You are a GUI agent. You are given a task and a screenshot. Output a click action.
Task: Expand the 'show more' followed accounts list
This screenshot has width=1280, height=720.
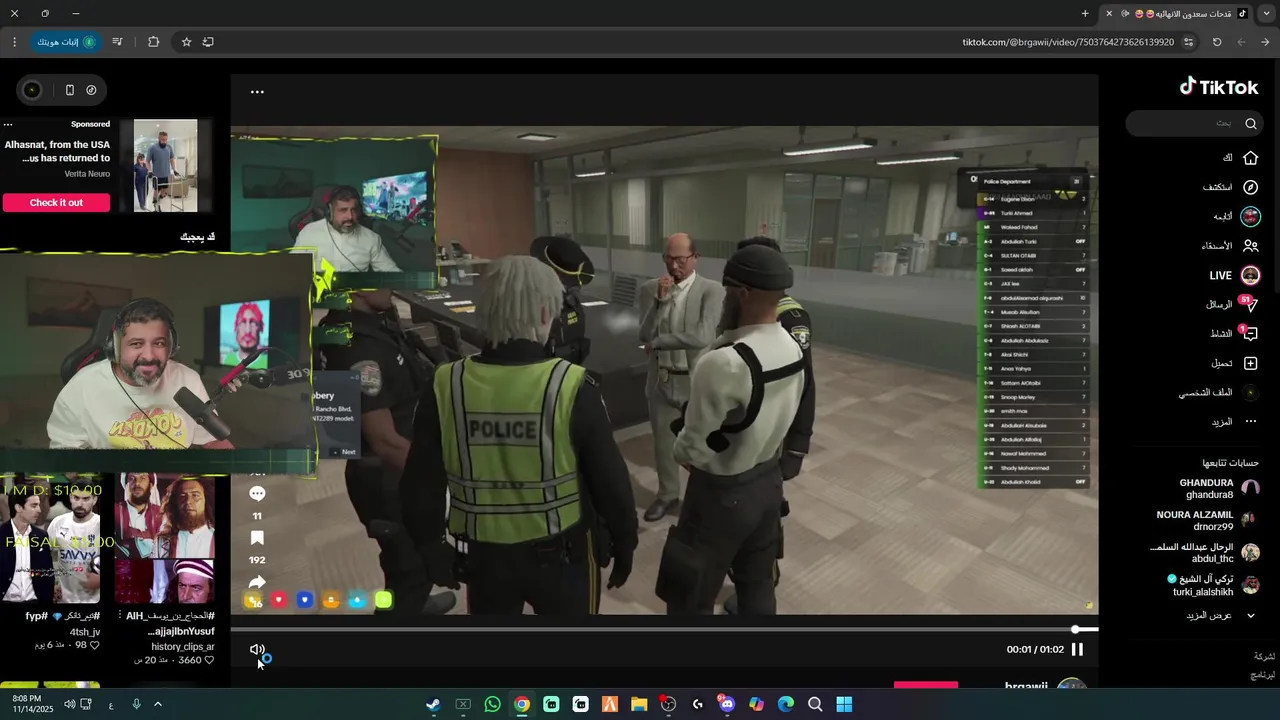[x=1222, y=615]
